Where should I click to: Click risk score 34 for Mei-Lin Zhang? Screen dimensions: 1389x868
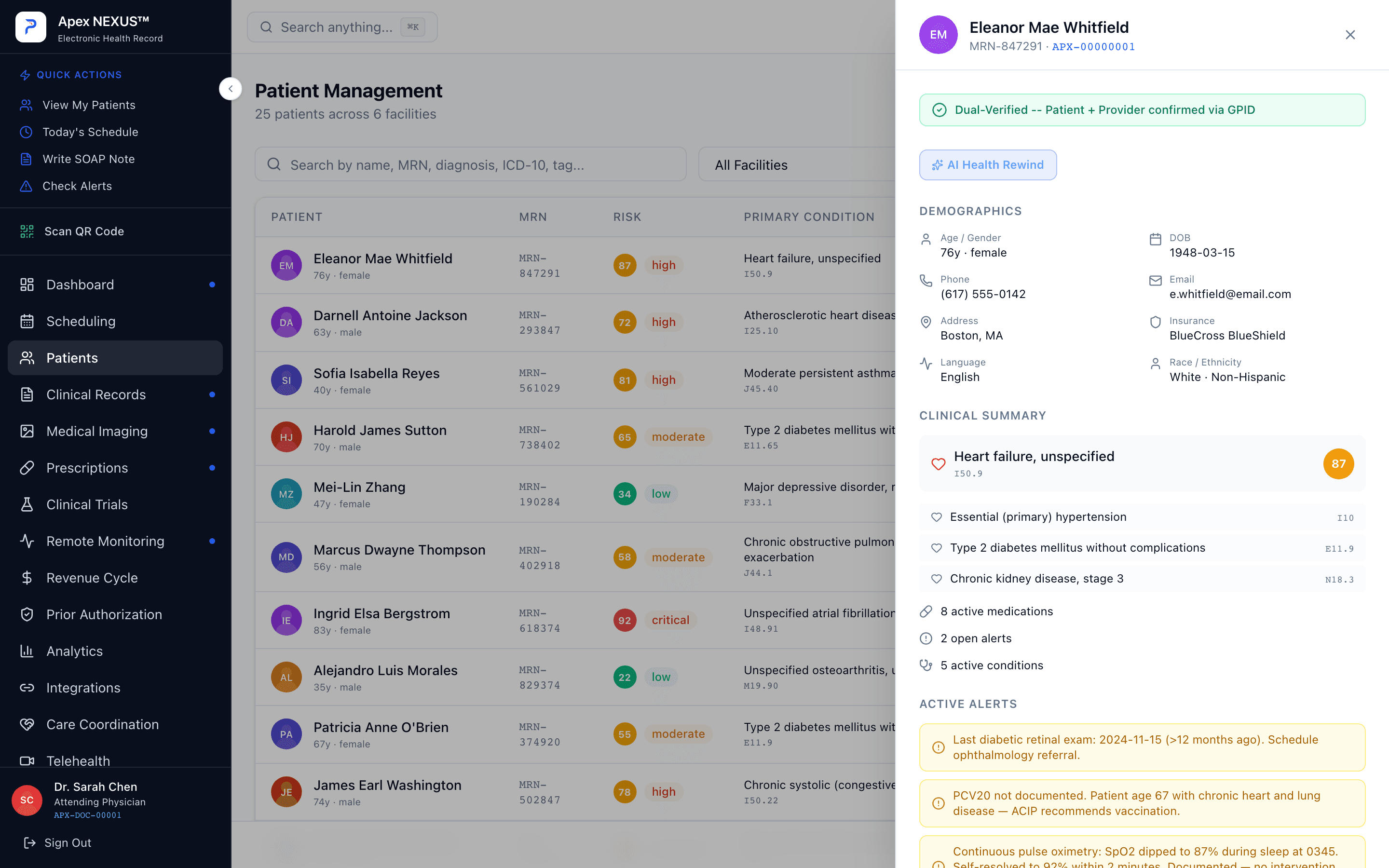click(x=625, y=494)
